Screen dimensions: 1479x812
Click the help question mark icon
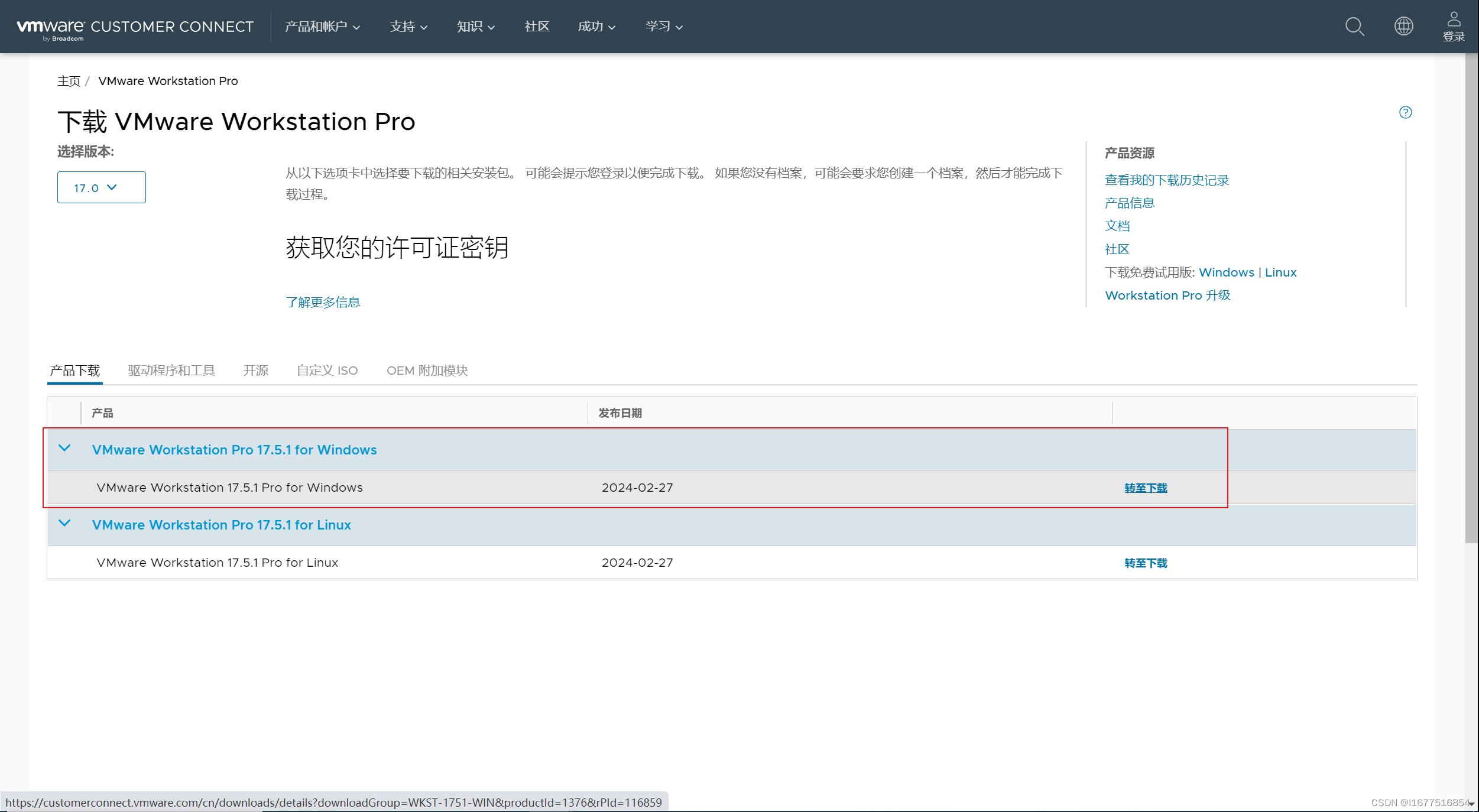1406,112
